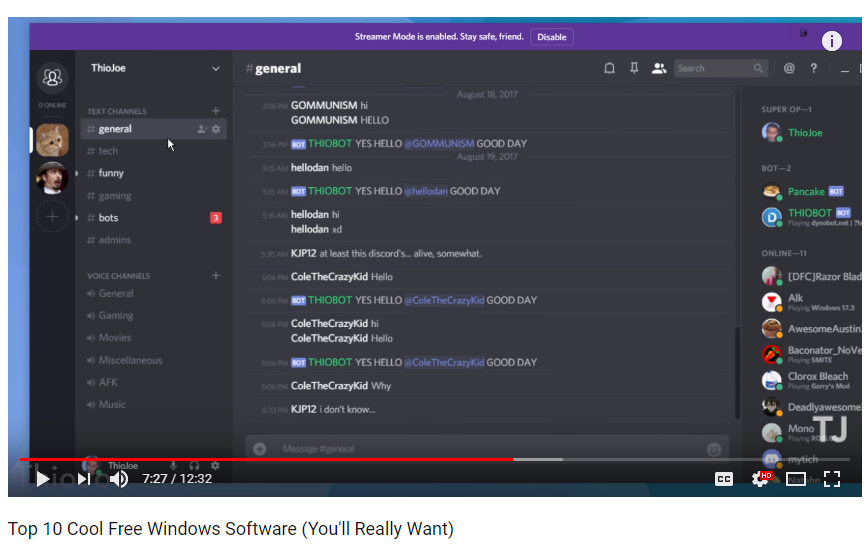Add a server with plus circle
868x546 pixels.
coord(53,217)
